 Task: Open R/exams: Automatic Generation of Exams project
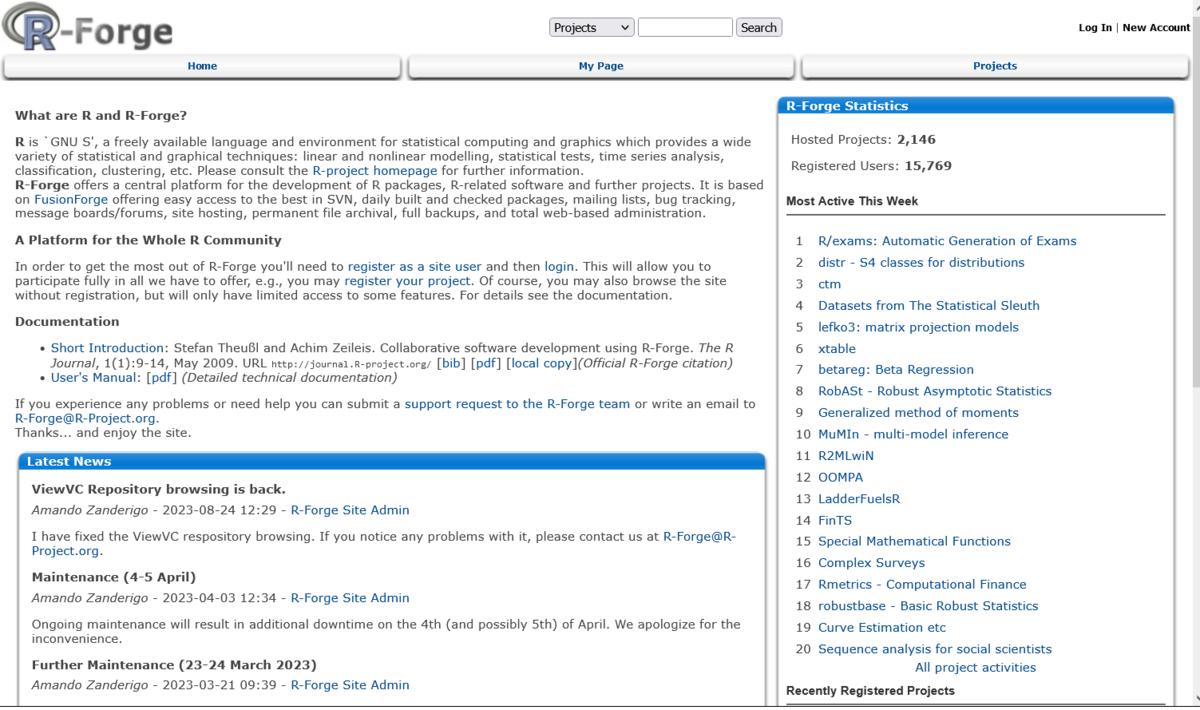[946, 241]
